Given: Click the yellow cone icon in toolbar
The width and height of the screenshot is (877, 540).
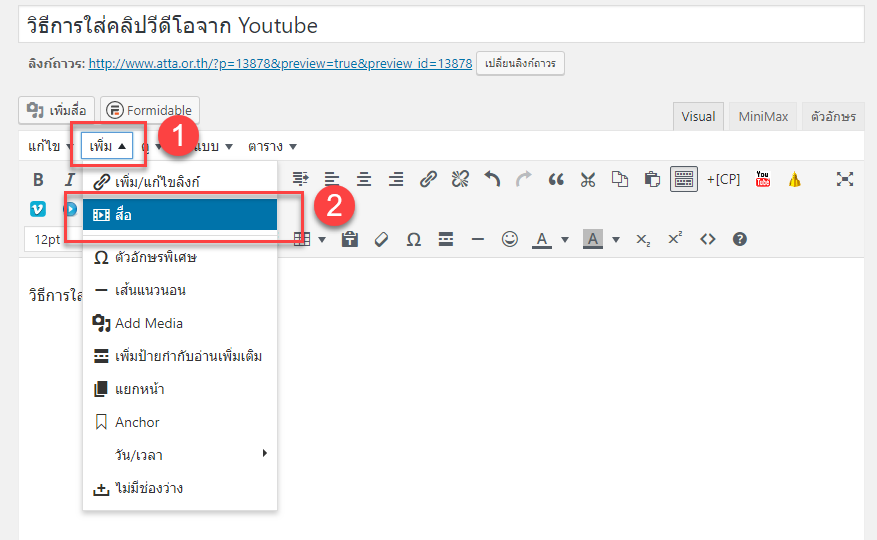Looking at the screenshot, I should 795,179.
